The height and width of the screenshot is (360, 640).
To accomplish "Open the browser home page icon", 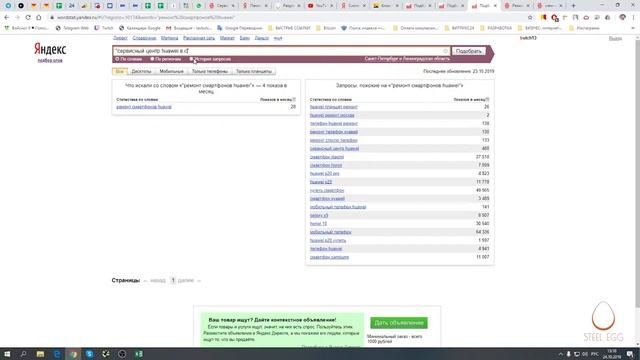I will [38, 18].
